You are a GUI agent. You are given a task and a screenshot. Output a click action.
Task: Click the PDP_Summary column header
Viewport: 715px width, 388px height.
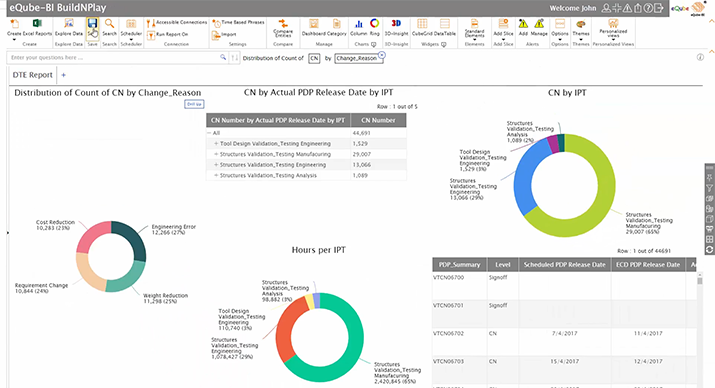pos(459,265)
